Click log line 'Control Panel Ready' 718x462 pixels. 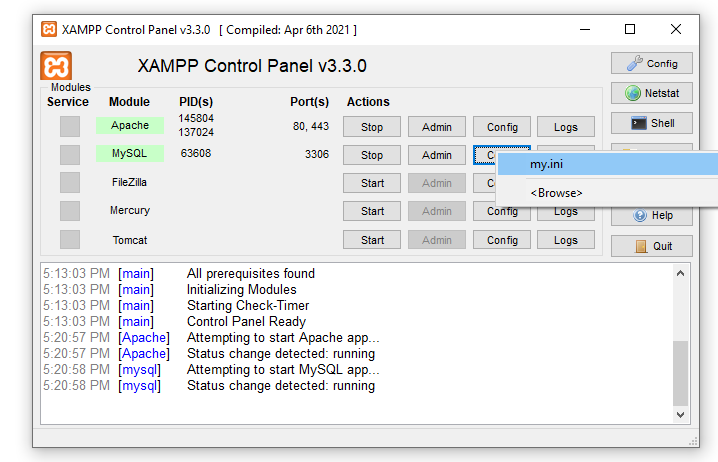pos(246,321)
